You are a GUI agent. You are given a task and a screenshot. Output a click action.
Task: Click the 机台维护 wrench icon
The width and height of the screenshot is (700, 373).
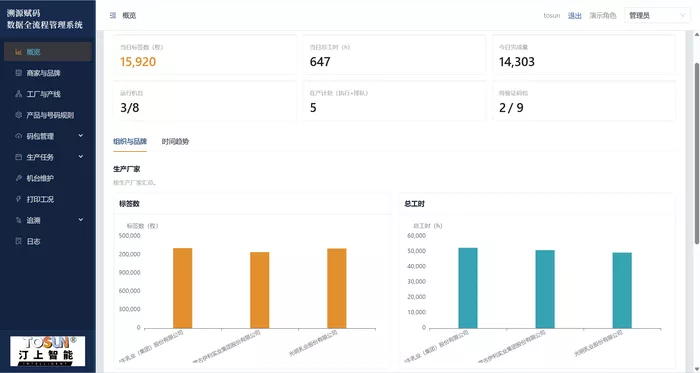(18, 178)
